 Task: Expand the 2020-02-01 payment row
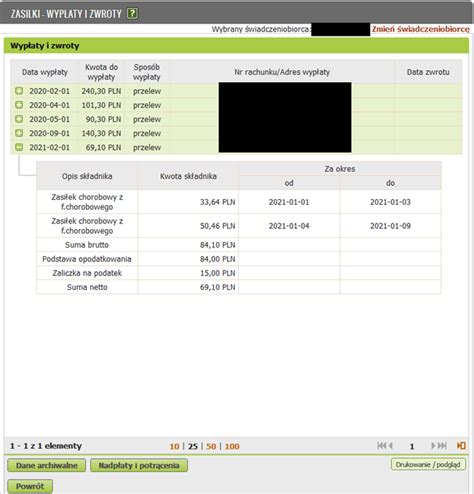coord(19,91)
